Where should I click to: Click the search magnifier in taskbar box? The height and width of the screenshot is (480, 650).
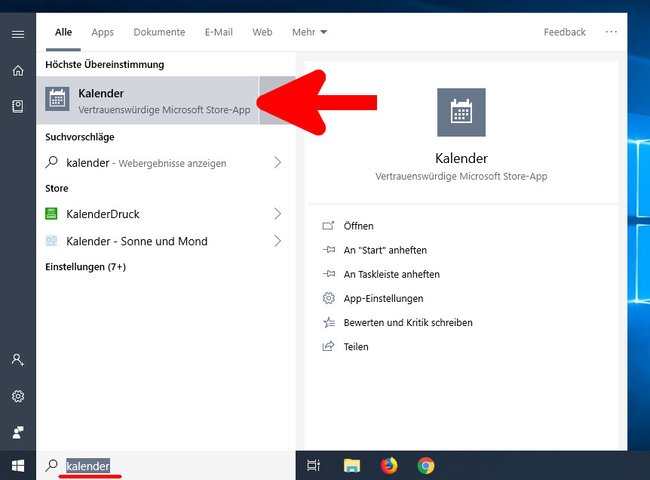pos(51,465)
